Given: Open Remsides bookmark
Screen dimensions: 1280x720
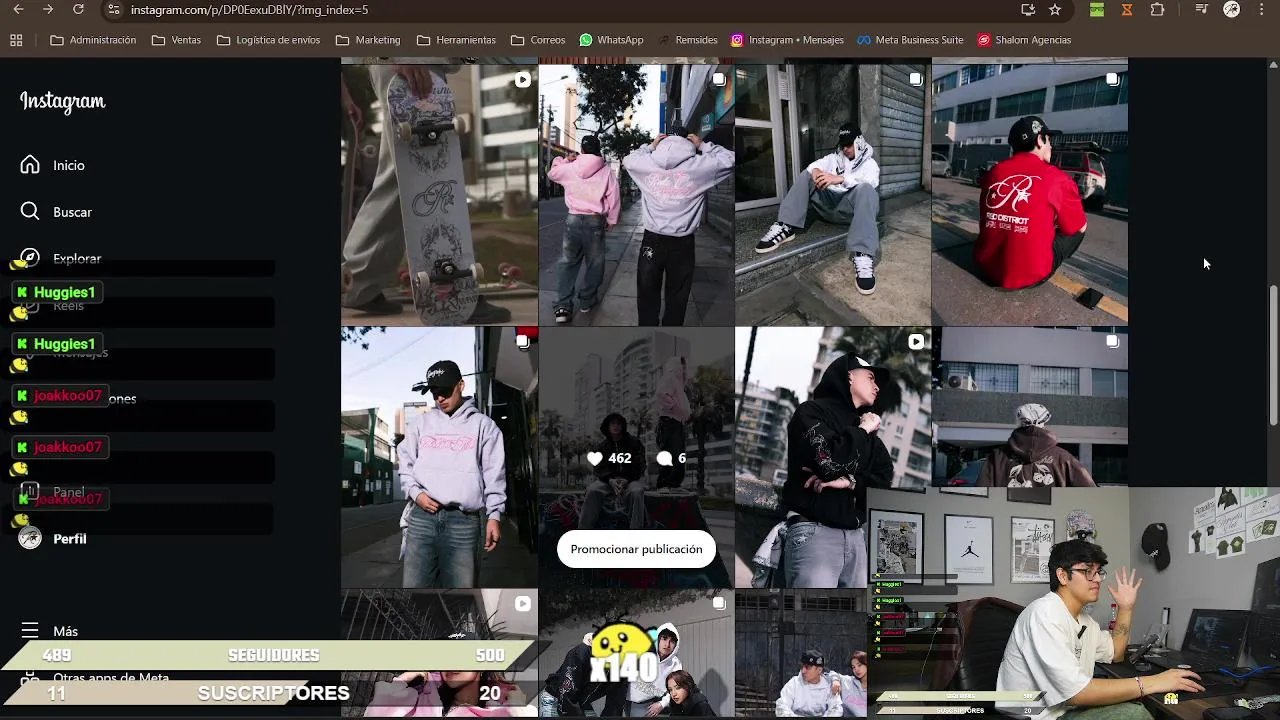Looking at the screenshot, I should [687, 40].
